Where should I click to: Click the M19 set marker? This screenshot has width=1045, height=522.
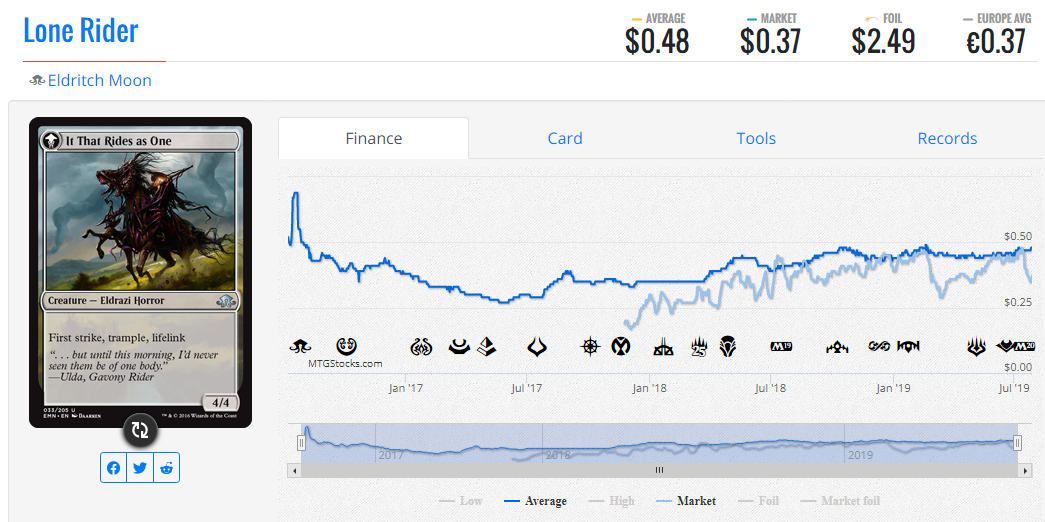(x=781, y=346)
